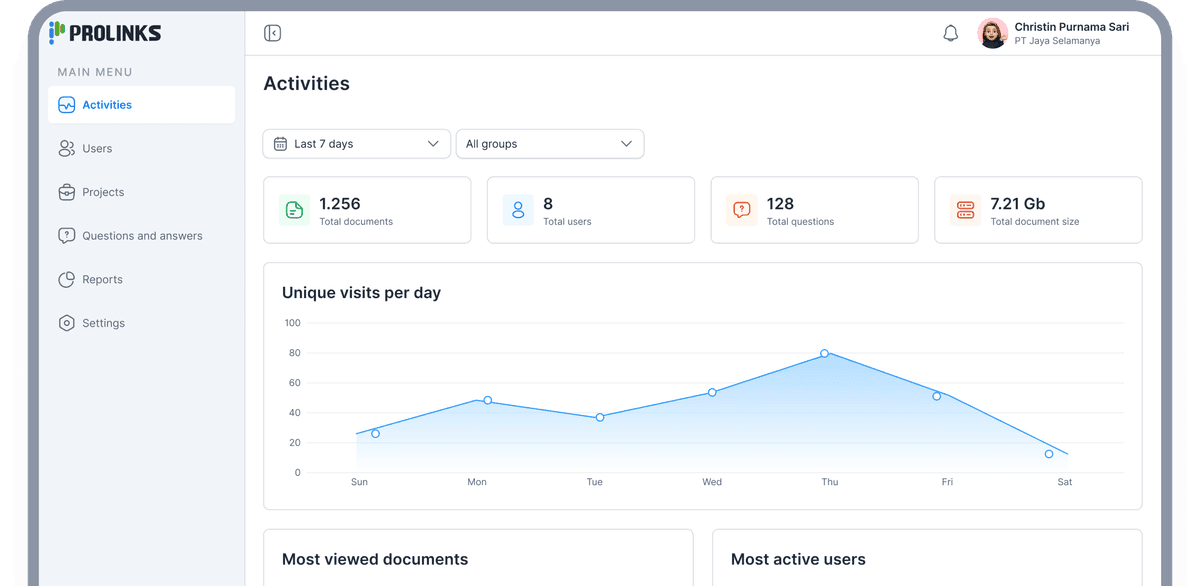Image resolution: width=1200 pixels, height=586 pixels.
Task: Click the Projects briefcase icon
Action: tap(67, 192)
